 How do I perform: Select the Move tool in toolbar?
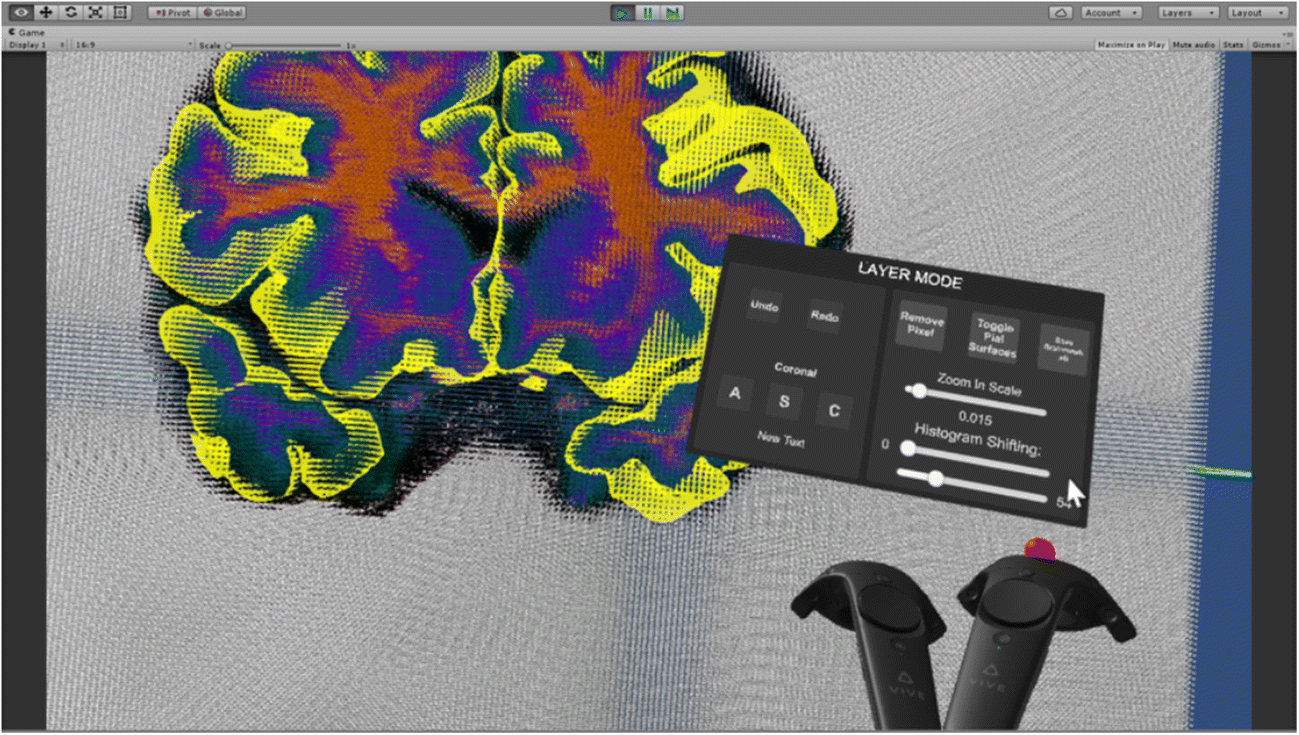[45, 13]
